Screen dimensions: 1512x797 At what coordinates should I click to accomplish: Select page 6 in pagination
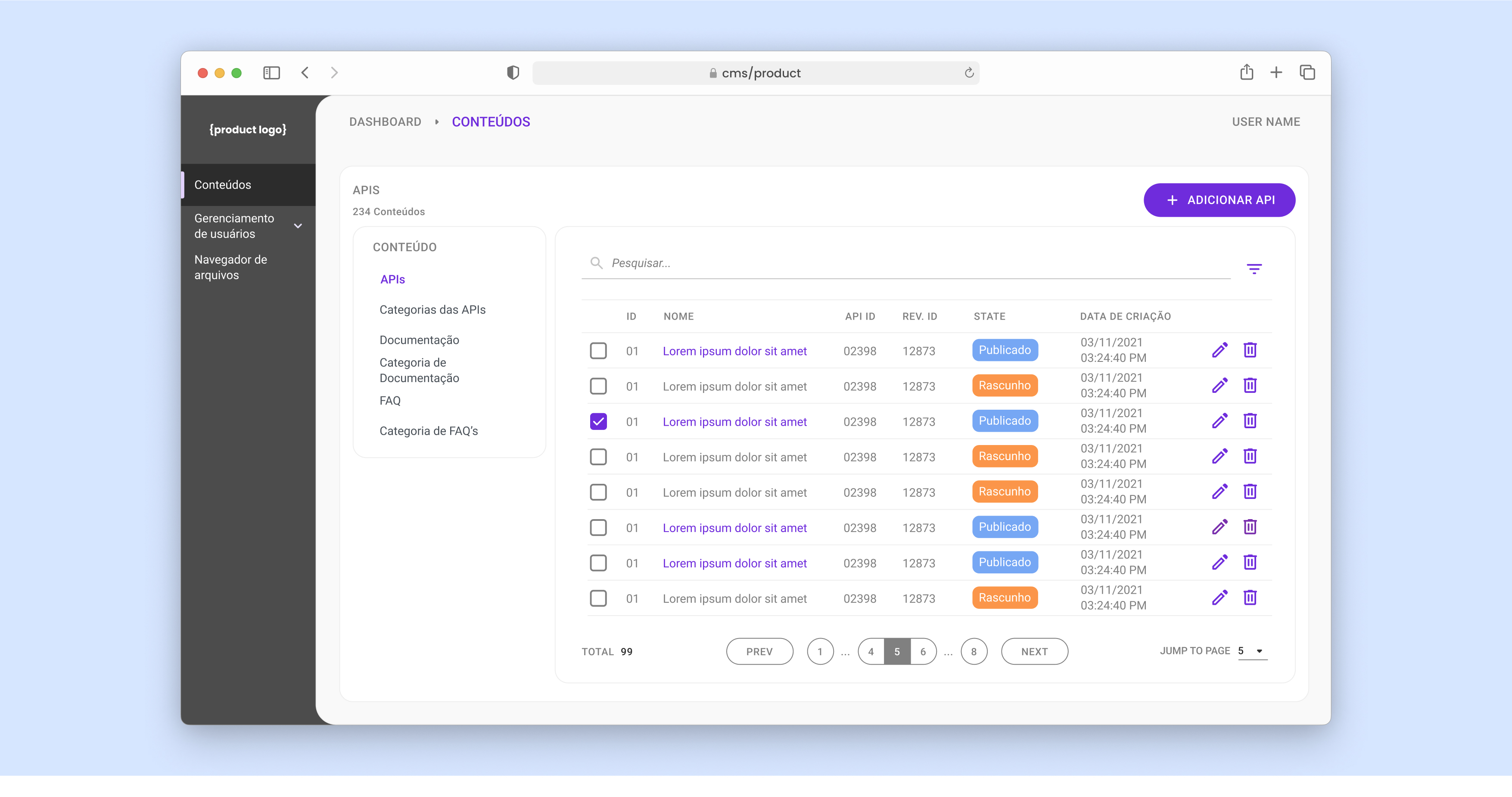tap(923, 651)
